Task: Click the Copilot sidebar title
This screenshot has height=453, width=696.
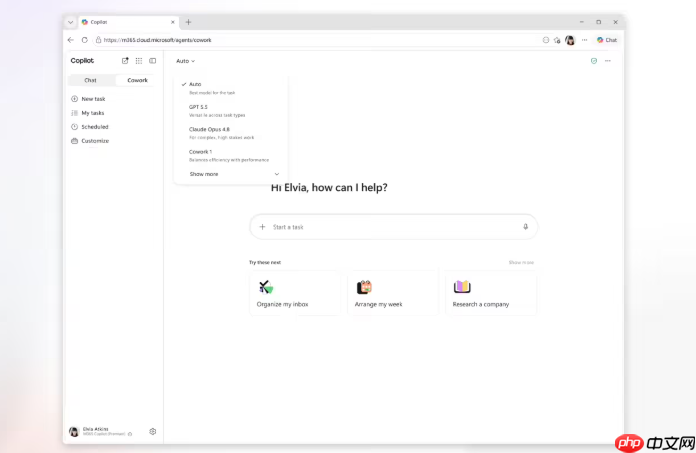Action: tap(82, 60)
